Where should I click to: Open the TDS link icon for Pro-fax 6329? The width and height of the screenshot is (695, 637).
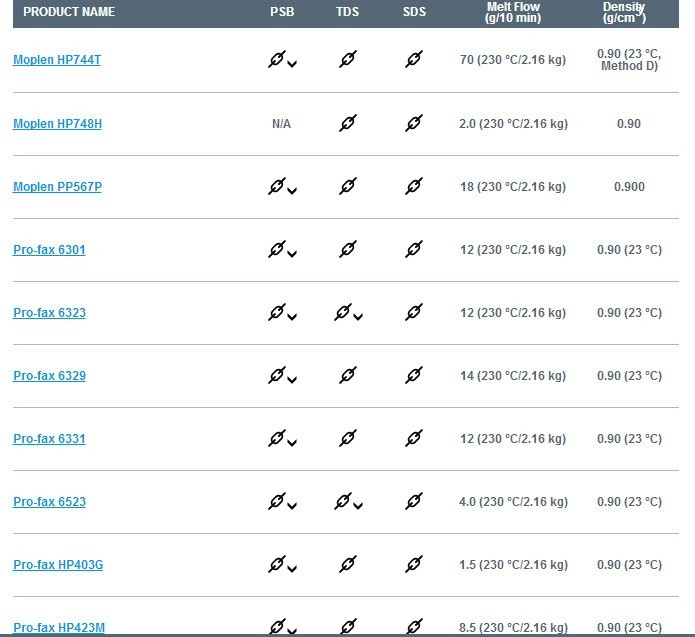(348, 375)
